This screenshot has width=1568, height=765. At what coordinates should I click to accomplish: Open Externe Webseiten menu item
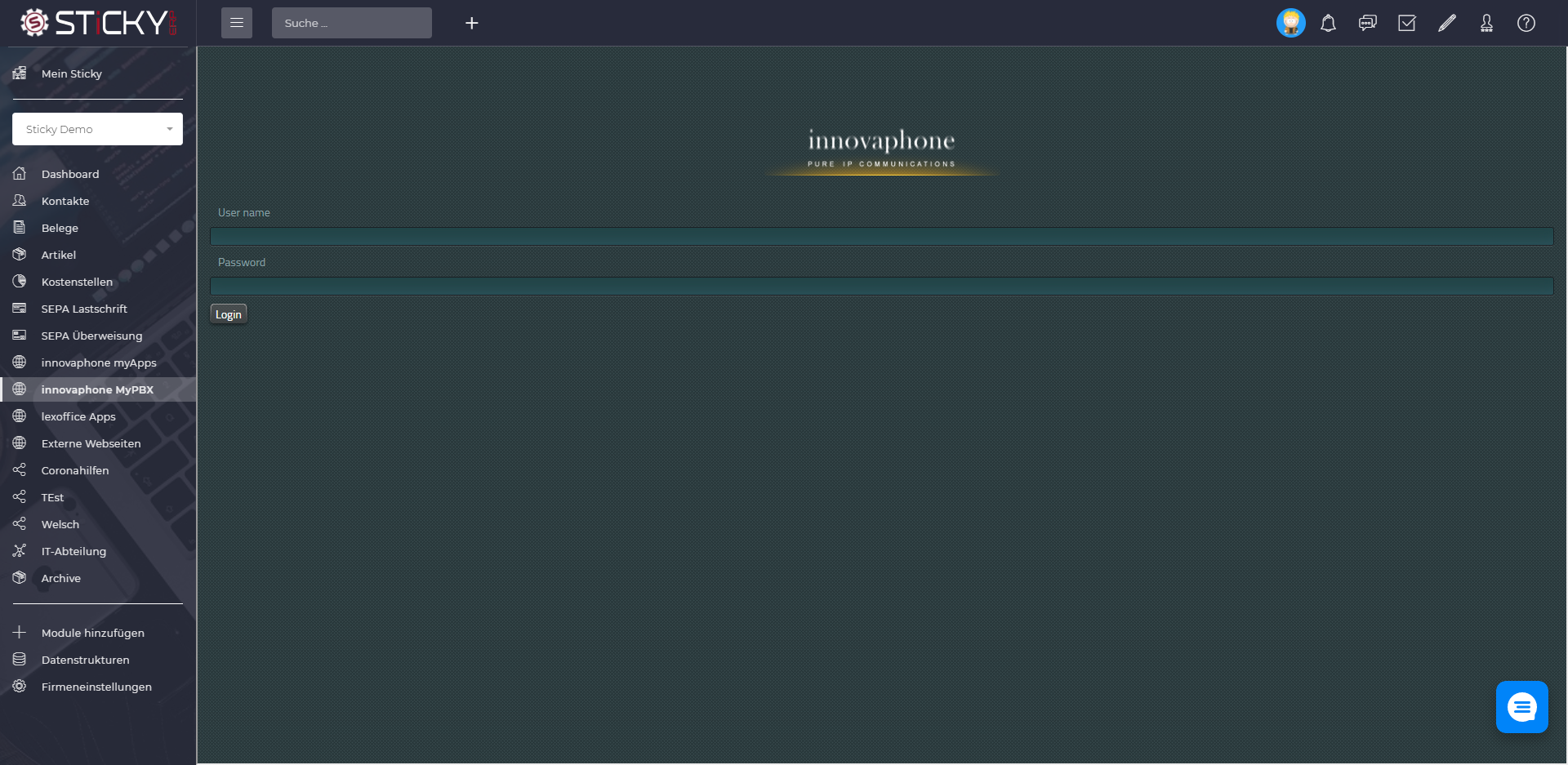coord(98,443)
